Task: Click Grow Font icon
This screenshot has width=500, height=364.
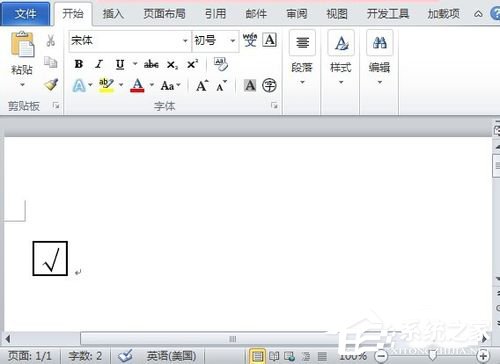Action: coord(202,86)
